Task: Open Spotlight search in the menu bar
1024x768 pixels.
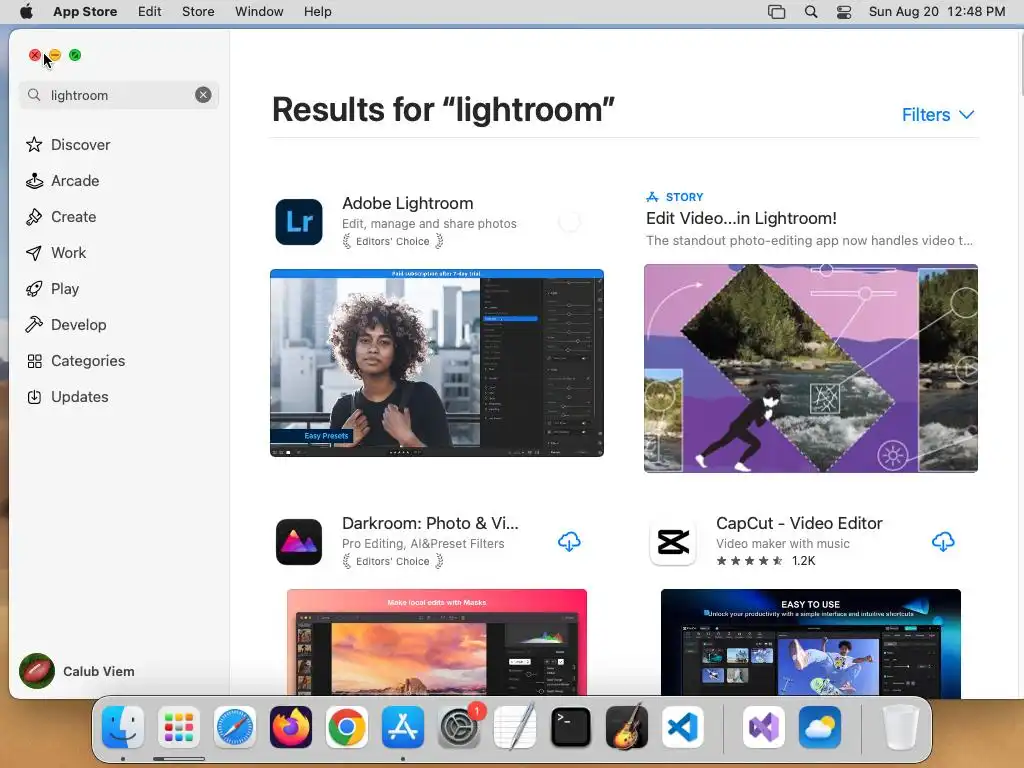Action: [810, 12]
